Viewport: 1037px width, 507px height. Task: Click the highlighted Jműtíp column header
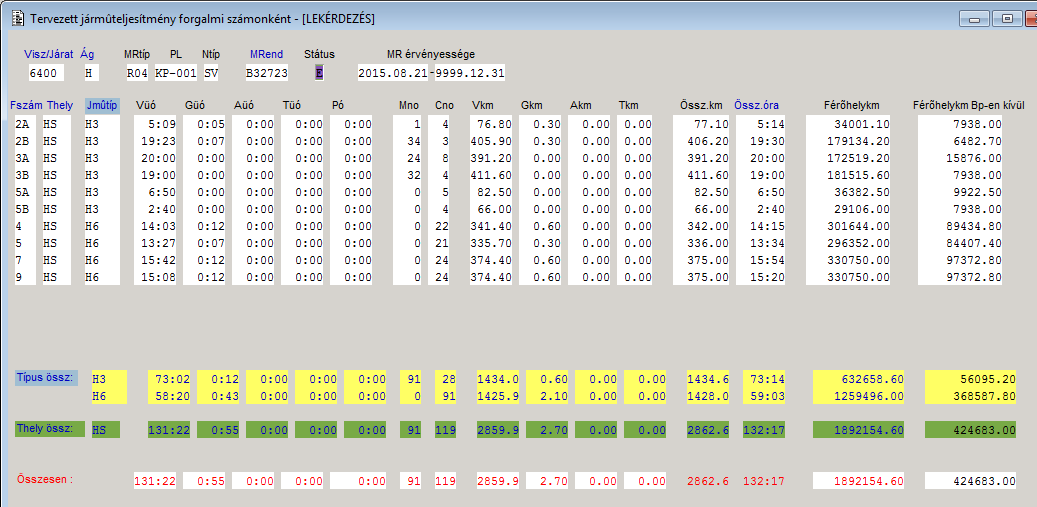click(x=102, y=104)
